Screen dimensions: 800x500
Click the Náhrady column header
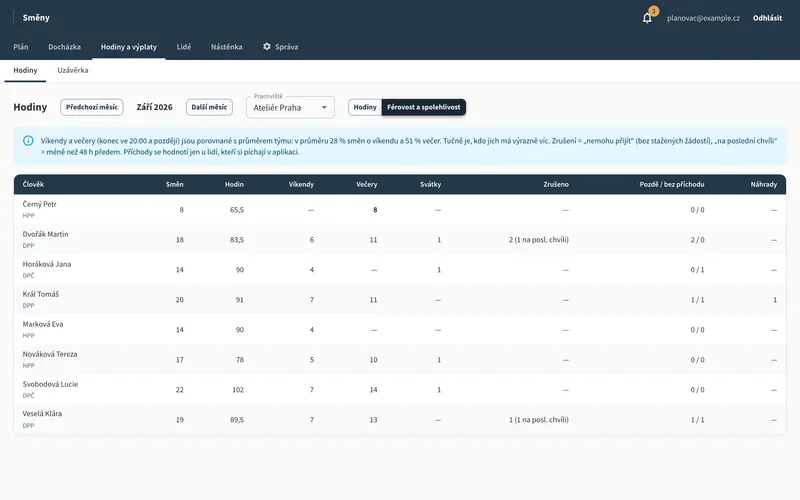coord(764,184)
